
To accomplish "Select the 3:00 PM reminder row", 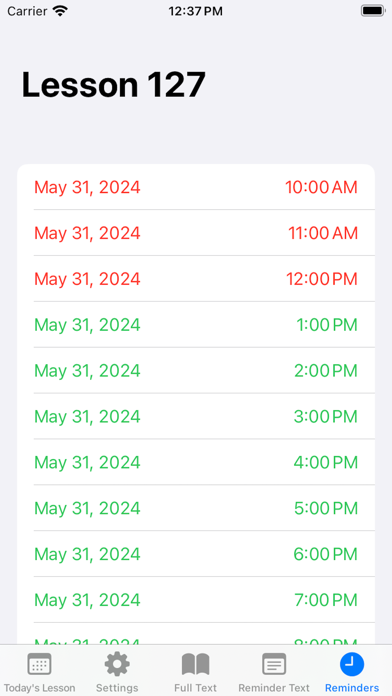I will (x=196, y=416).
